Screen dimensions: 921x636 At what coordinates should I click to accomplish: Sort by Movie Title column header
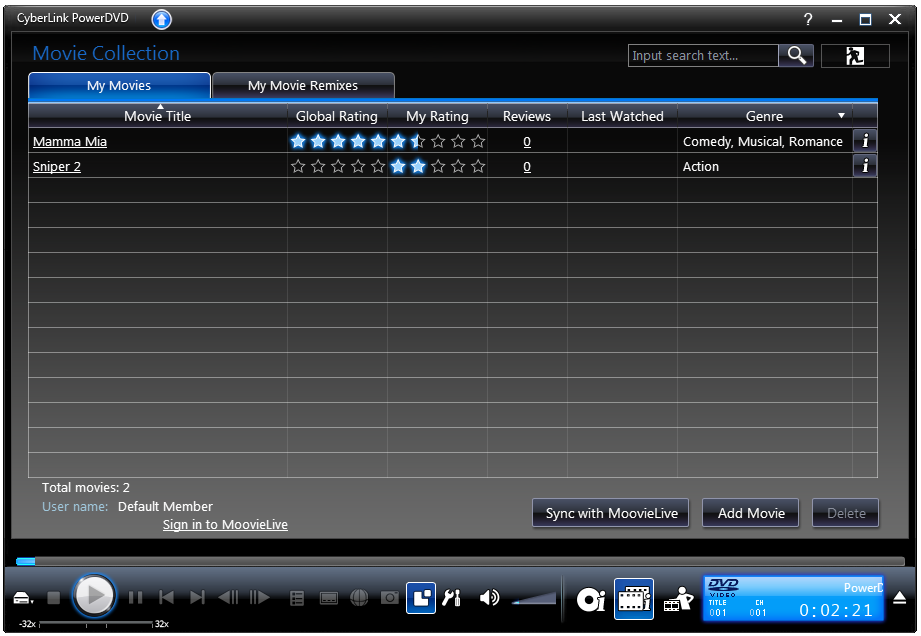click(x=157, y=116)
